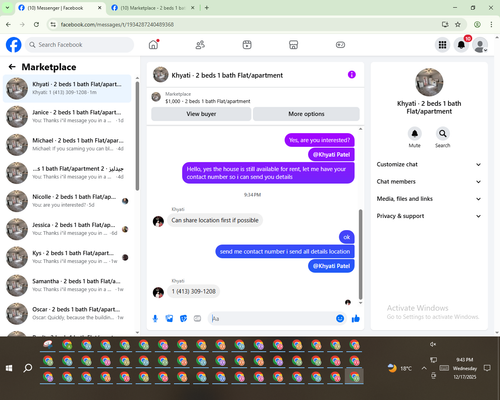Choose a GIF icon in composer

coord(197,319)
